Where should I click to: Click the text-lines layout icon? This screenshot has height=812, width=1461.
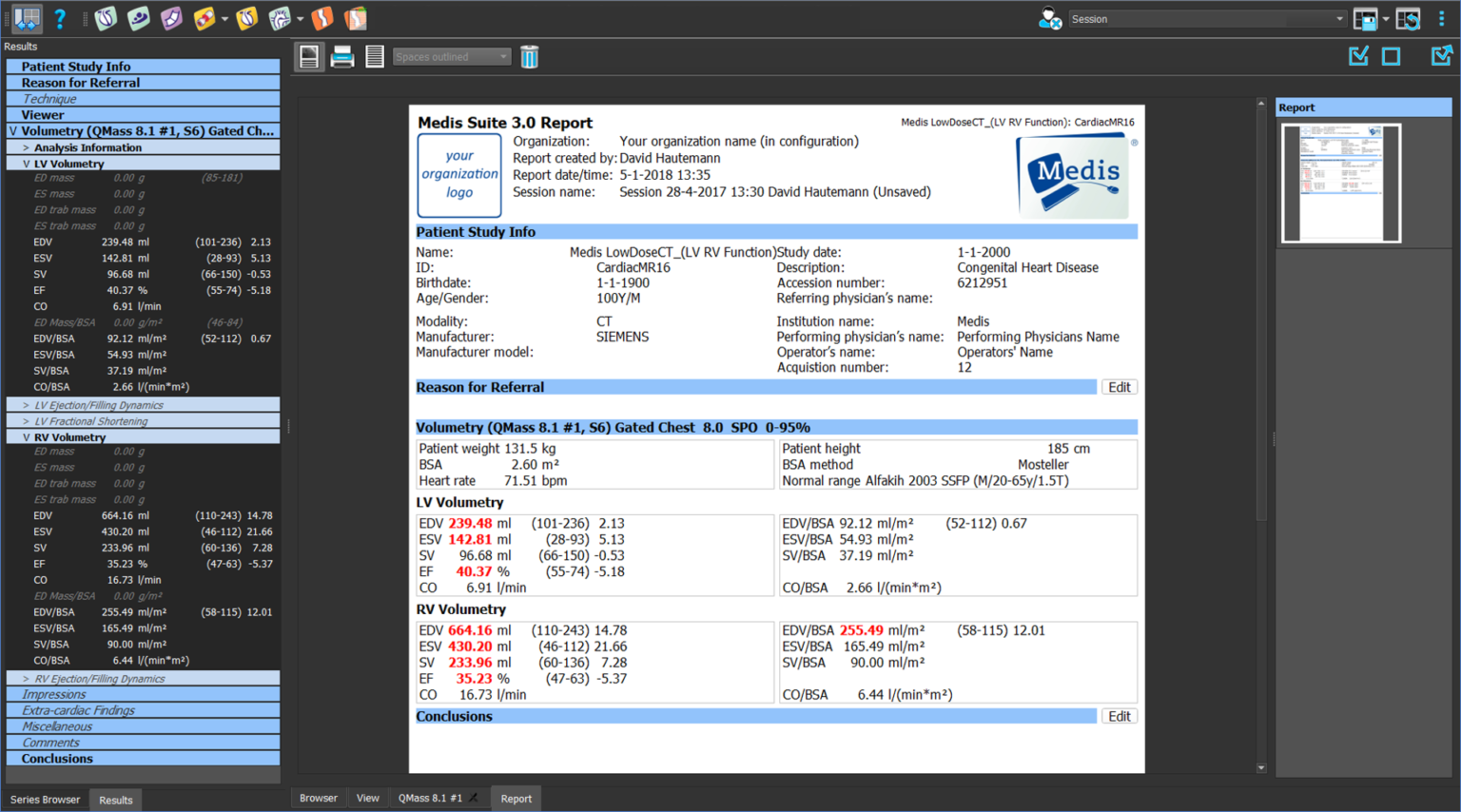pos(375,57)
